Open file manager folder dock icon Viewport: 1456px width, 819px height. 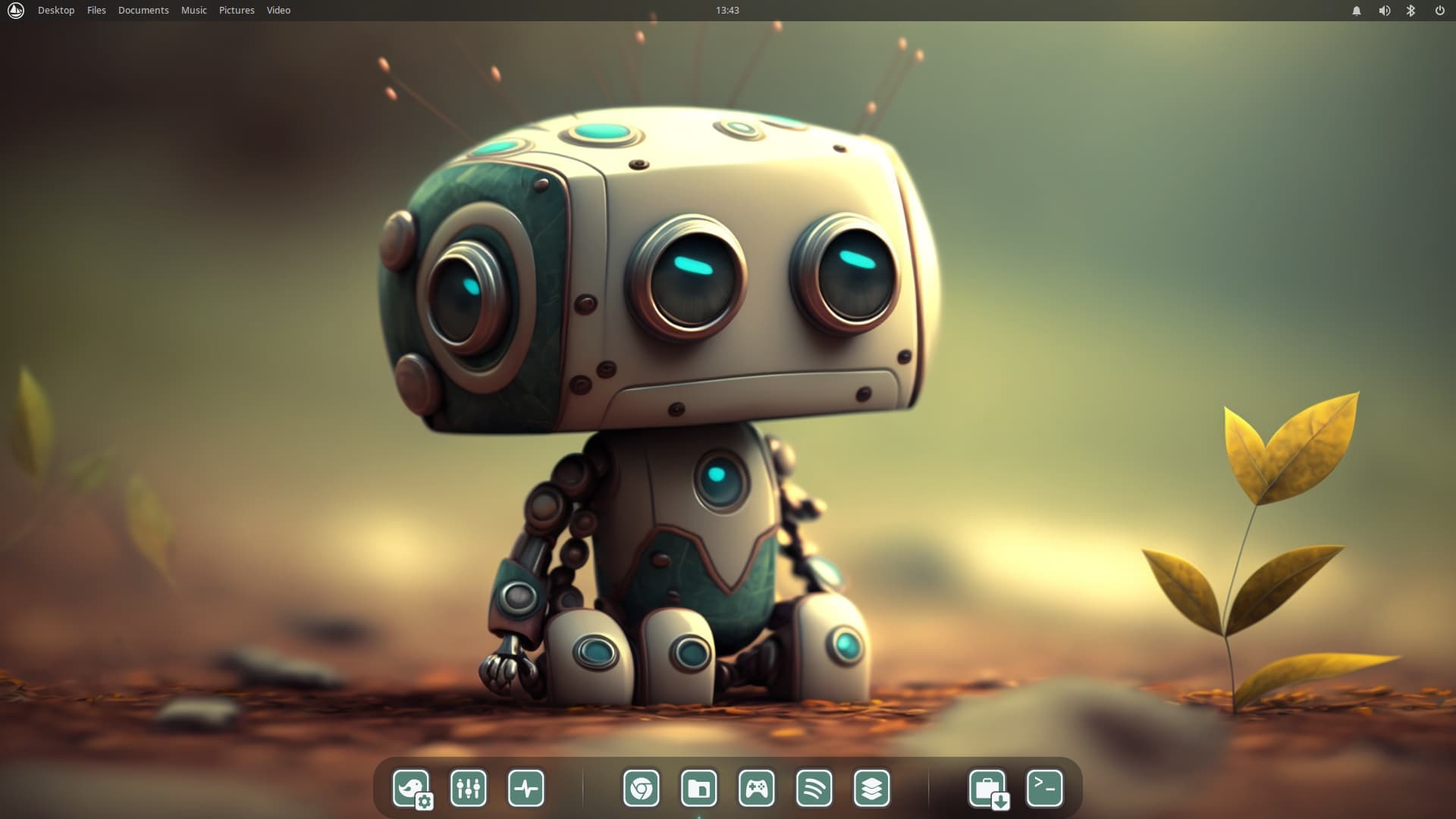[x=699, y=789]
